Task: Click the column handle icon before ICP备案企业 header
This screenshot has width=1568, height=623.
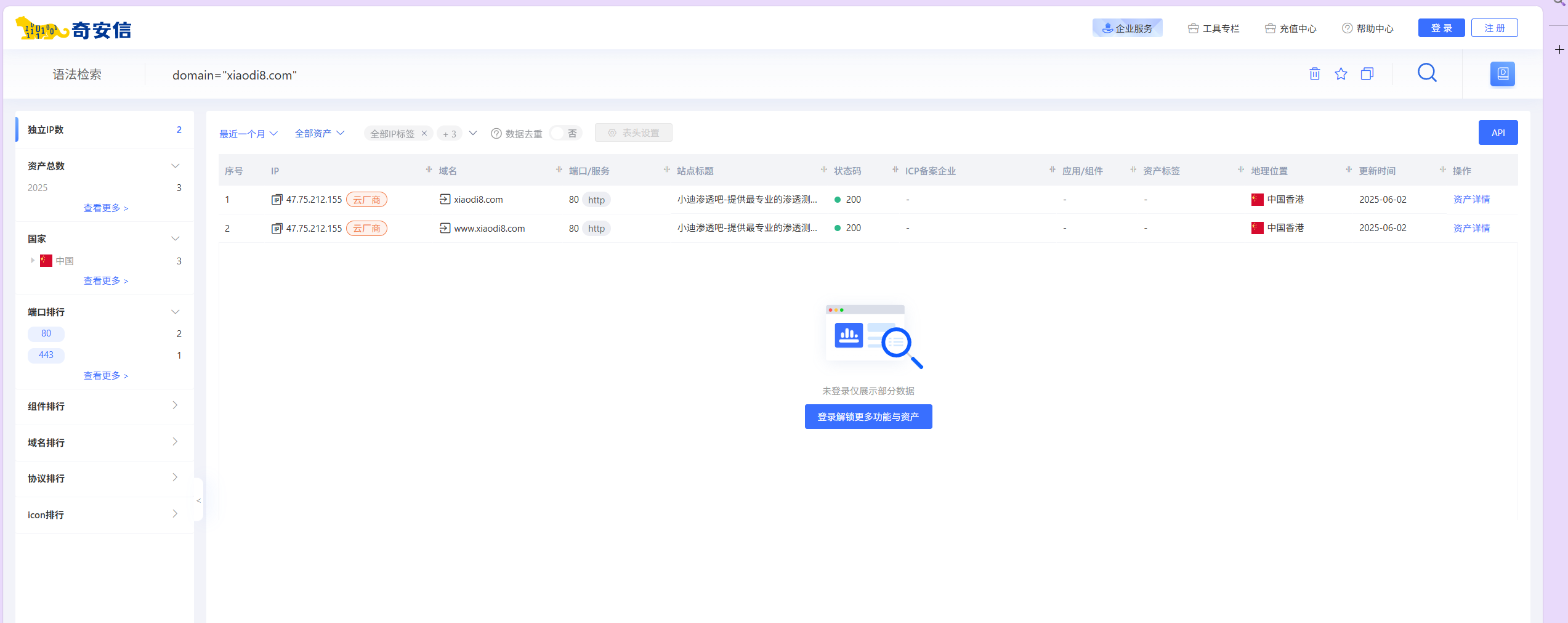Action: click(x=895, y=169)
